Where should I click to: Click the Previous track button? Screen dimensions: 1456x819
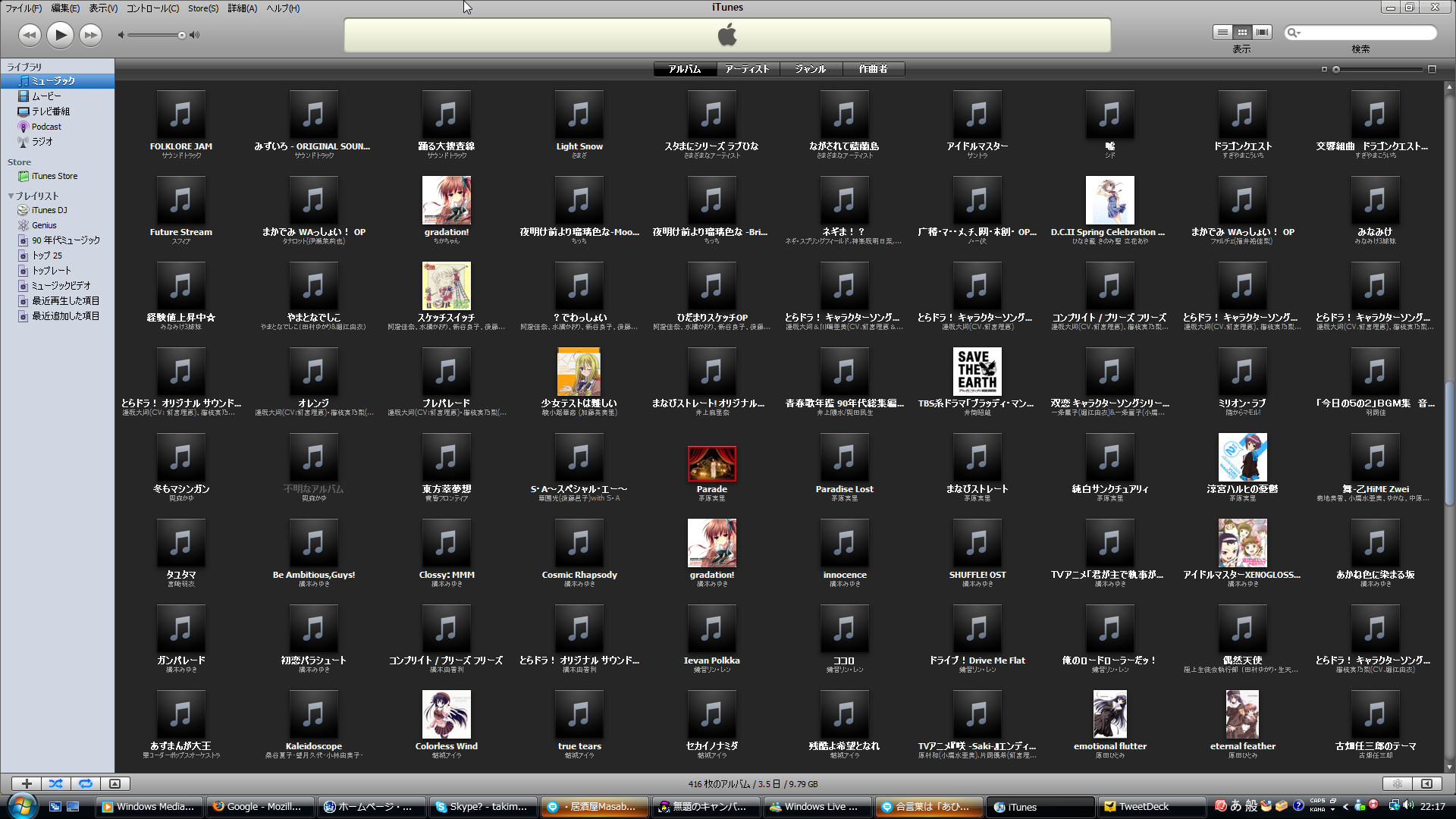(x=30, y=34)
